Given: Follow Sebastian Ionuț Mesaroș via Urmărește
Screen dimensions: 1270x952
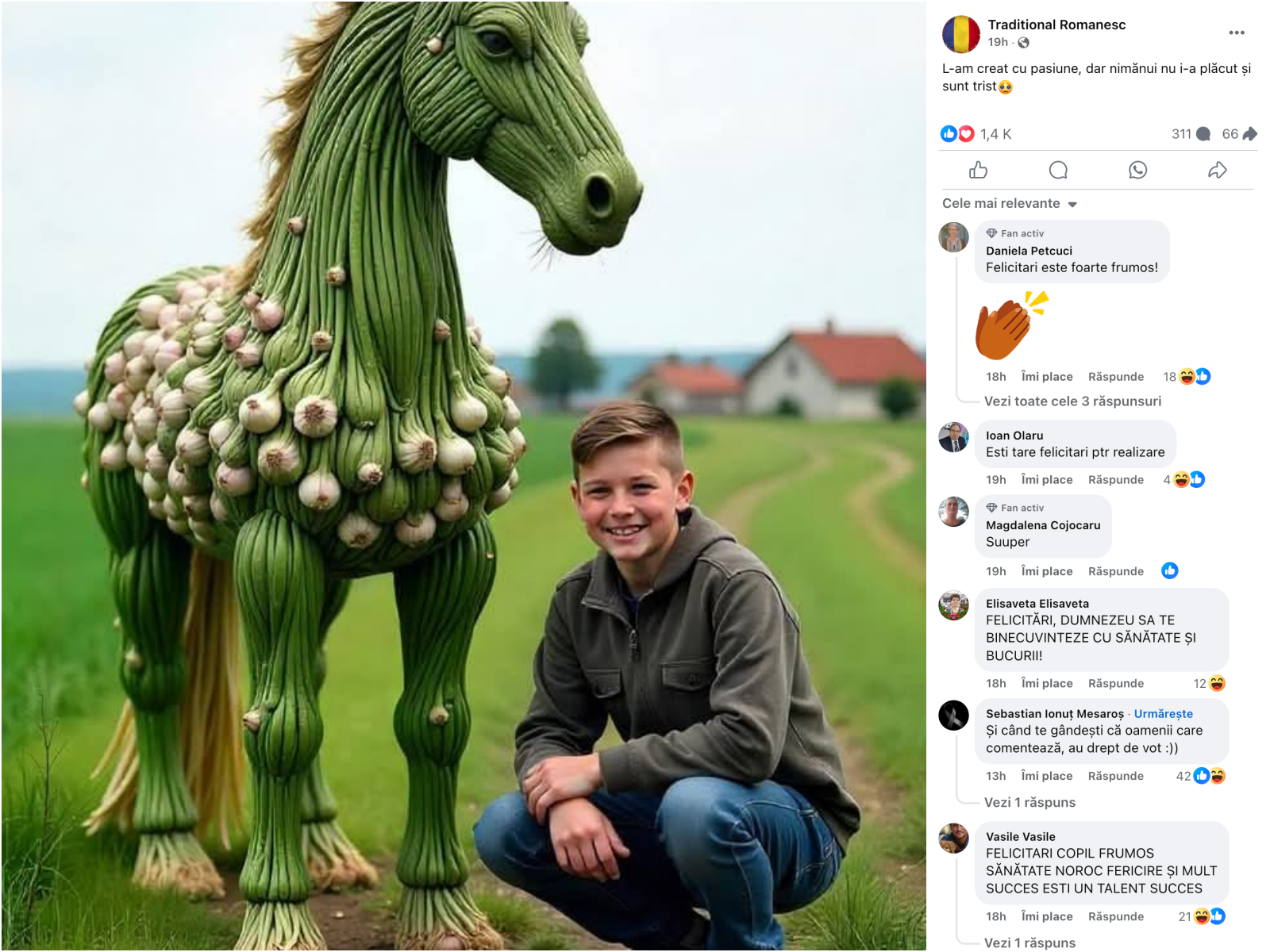Looking at the screenshot, I should click(x=1163, y=714).
